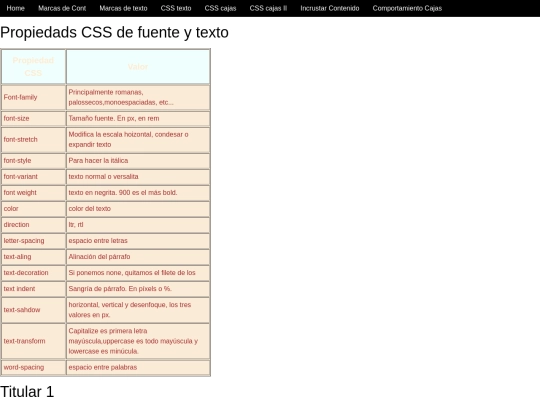Image resolution: width=540 pixels, height=405 pixels.
Task: Click the text-sahdow property cell
Action: (x=33, y=310)
